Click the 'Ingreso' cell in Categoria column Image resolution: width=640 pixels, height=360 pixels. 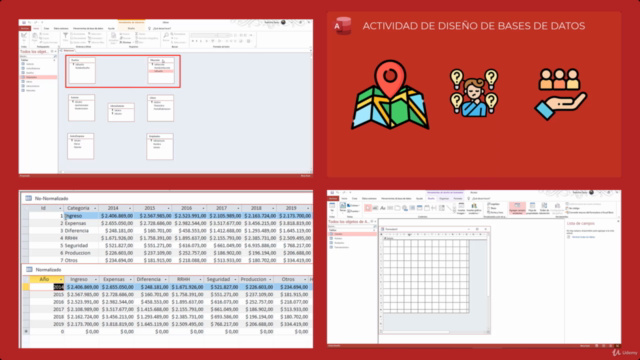coord(81,216)
